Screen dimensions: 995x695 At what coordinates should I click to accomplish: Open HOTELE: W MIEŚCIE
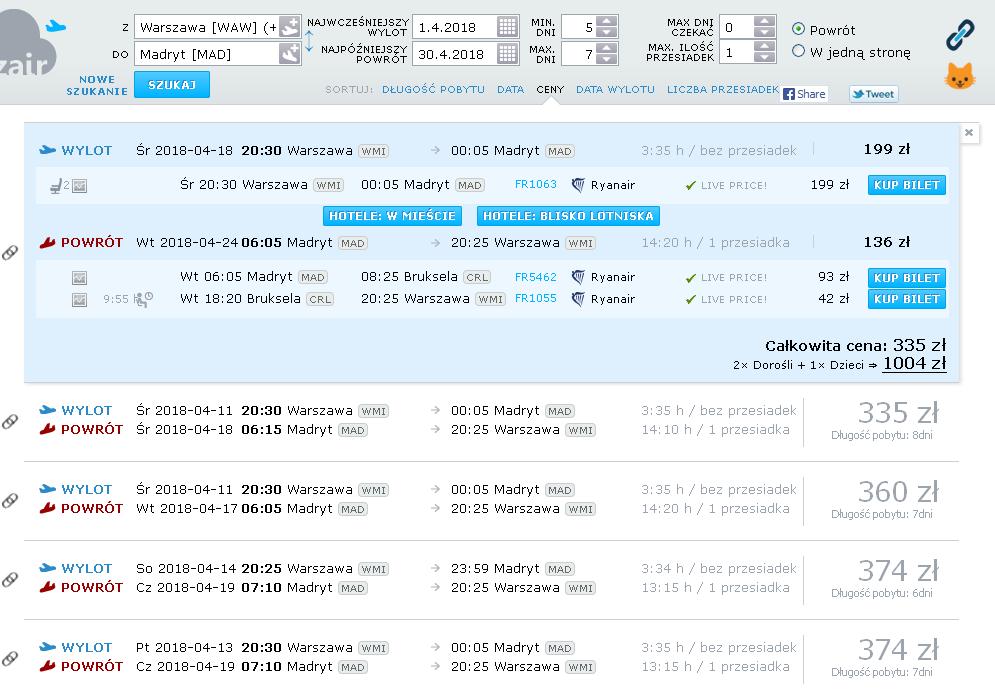(x=392, y=216)
